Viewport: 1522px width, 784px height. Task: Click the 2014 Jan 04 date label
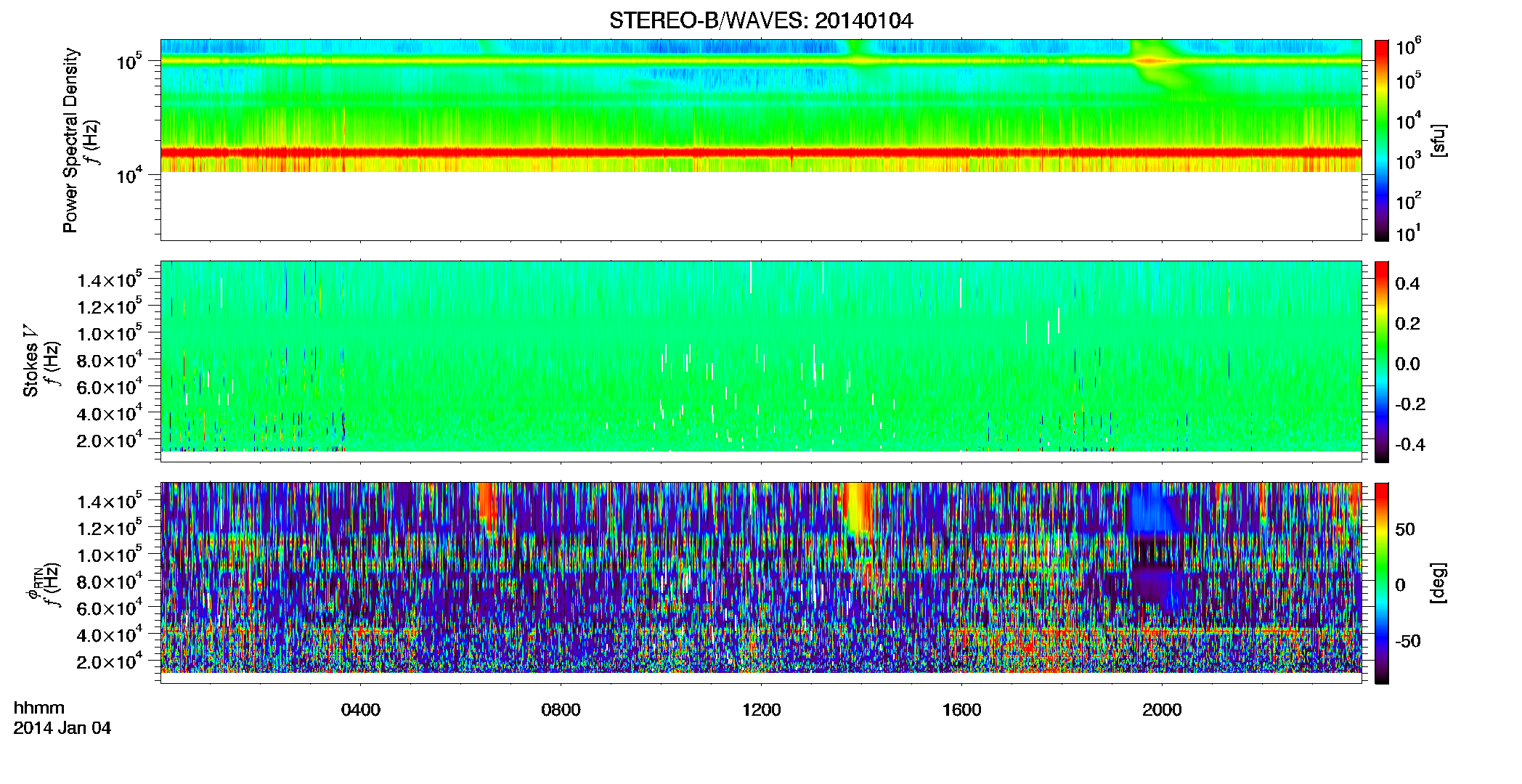click(62, 728)
